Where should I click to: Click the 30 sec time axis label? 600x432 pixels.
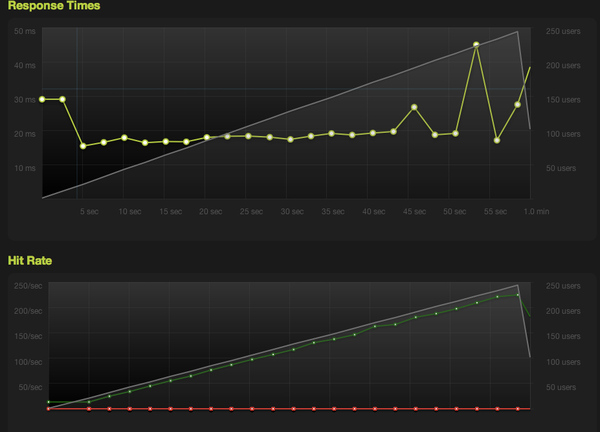click(292, 211)
